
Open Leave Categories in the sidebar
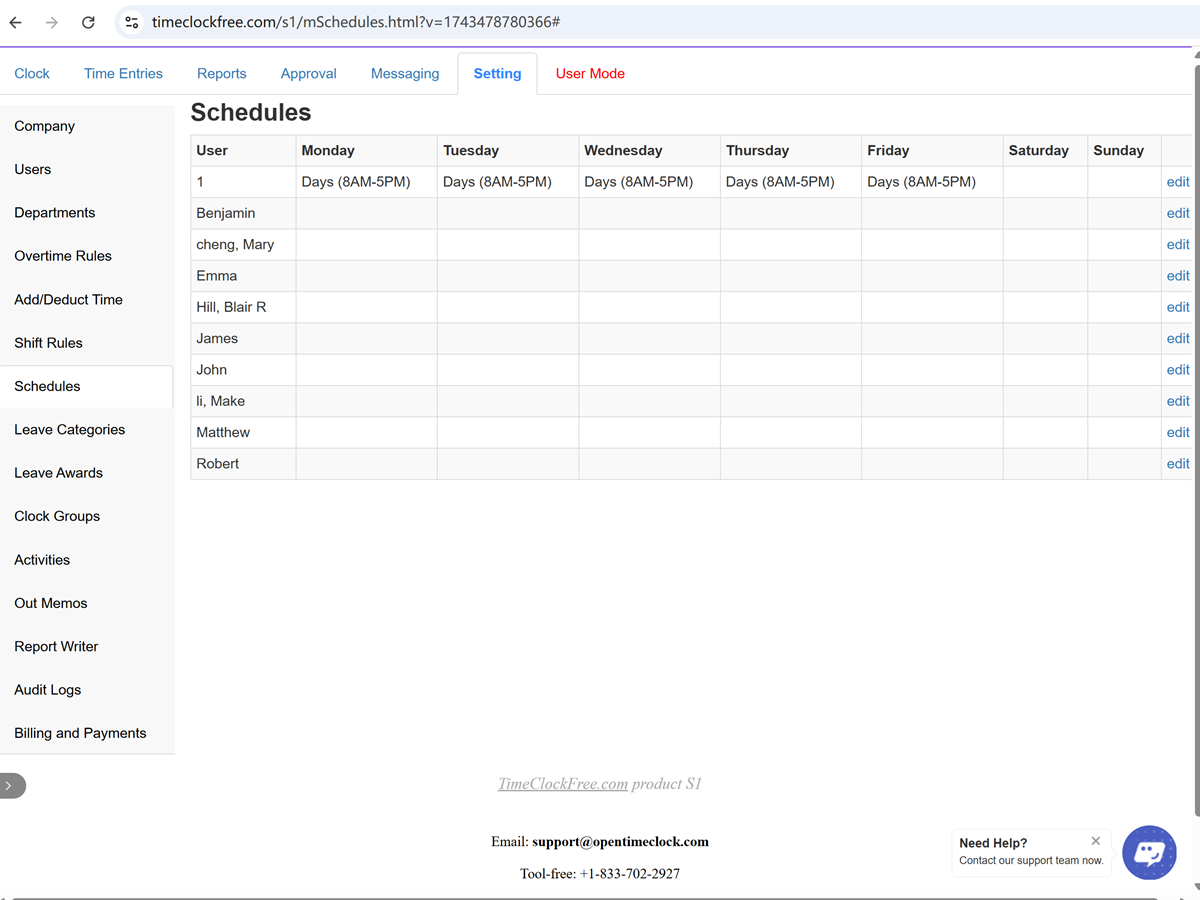coord(87,430)
